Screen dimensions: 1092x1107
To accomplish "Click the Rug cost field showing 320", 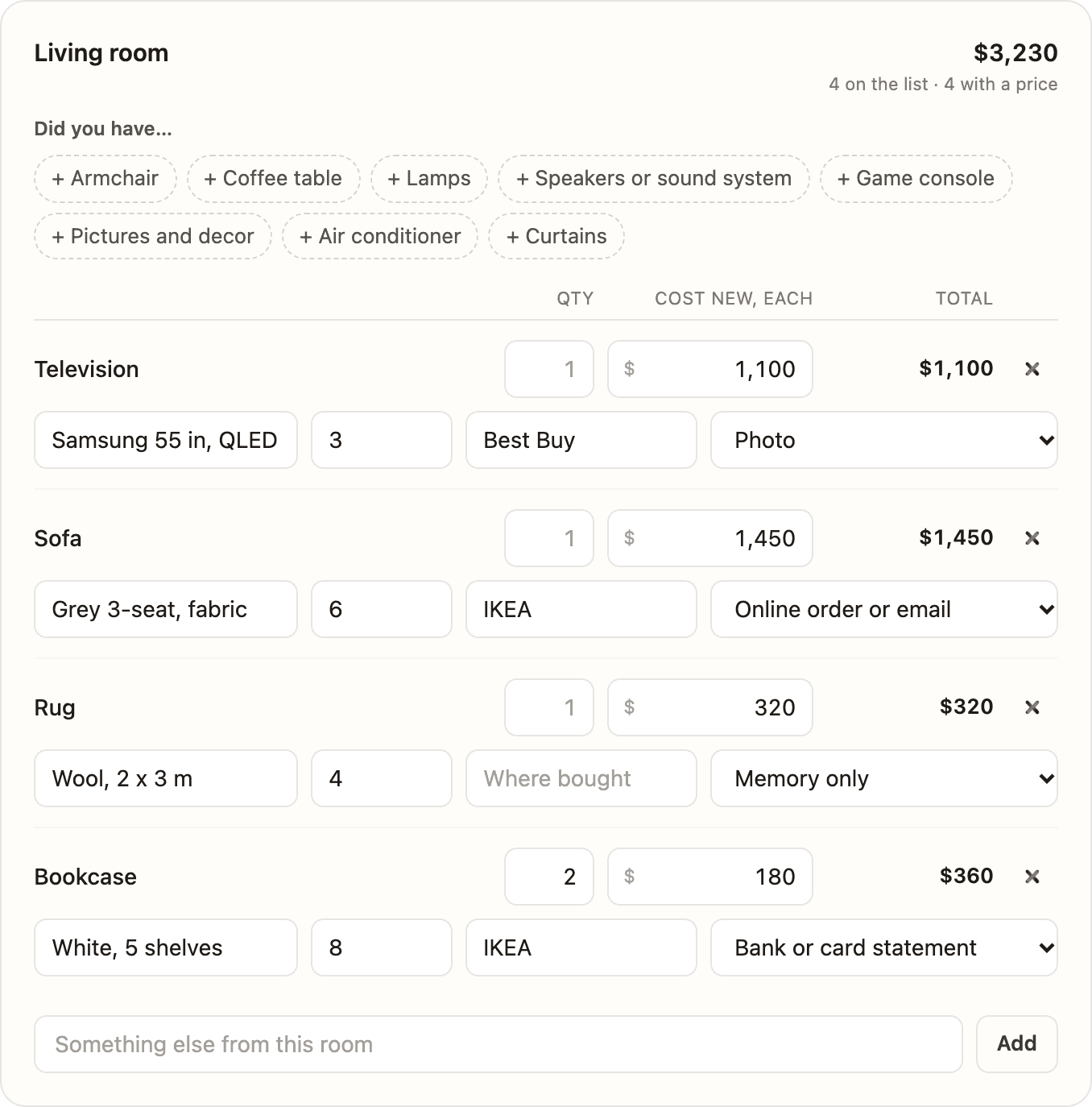I will click(710, 707).
